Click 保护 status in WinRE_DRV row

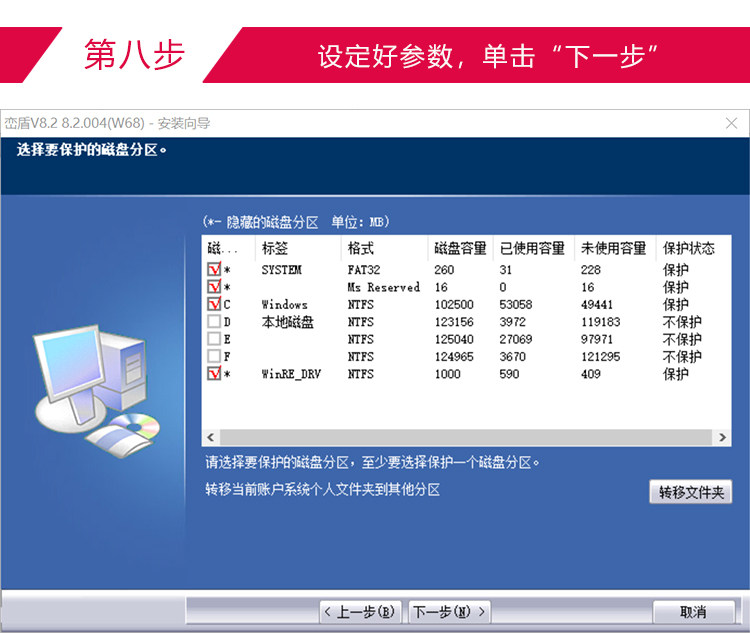tap(675, 374)
